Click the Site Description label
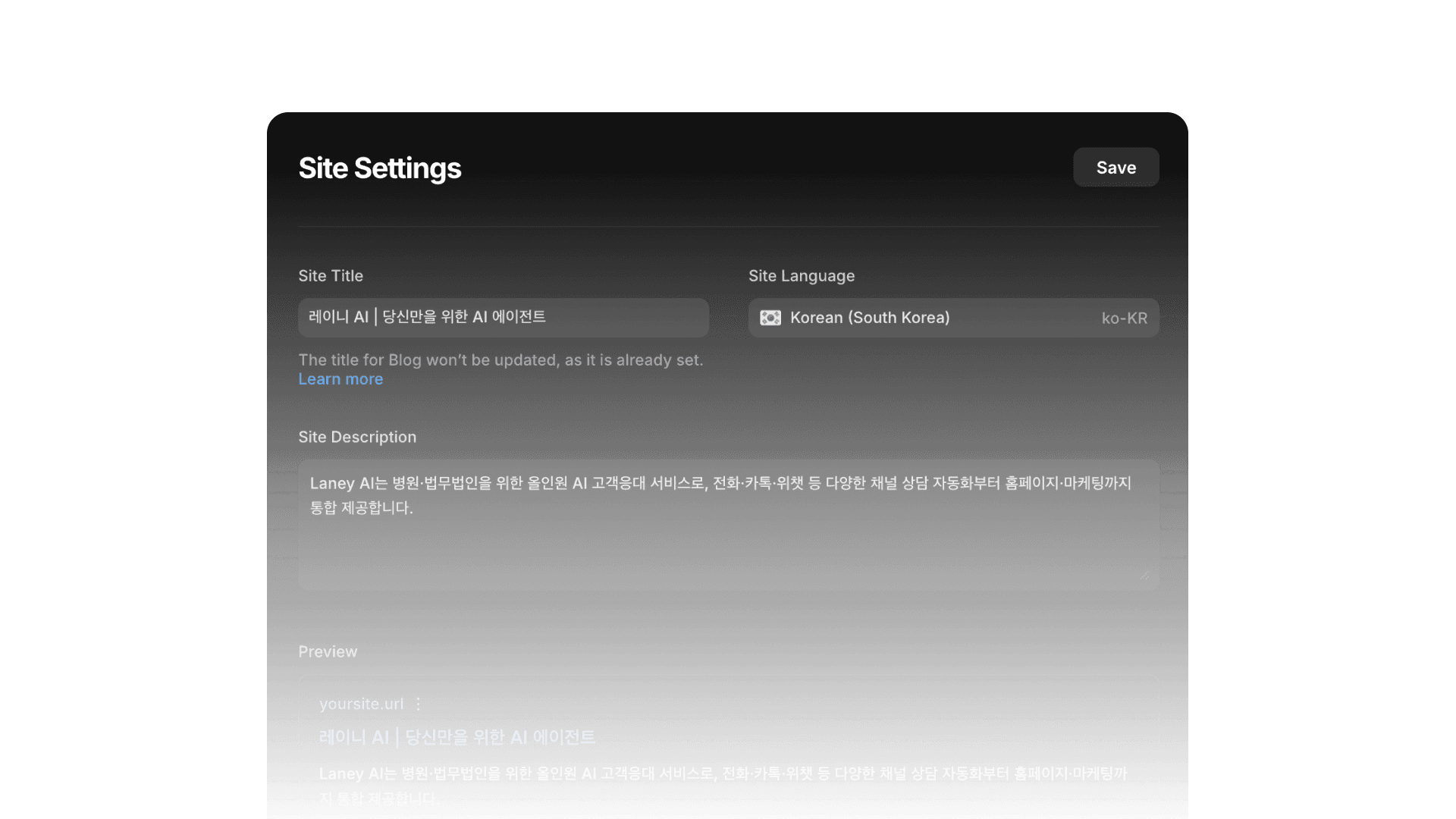Viewport: 1456px width, 819px height. (x=357, y=438)
